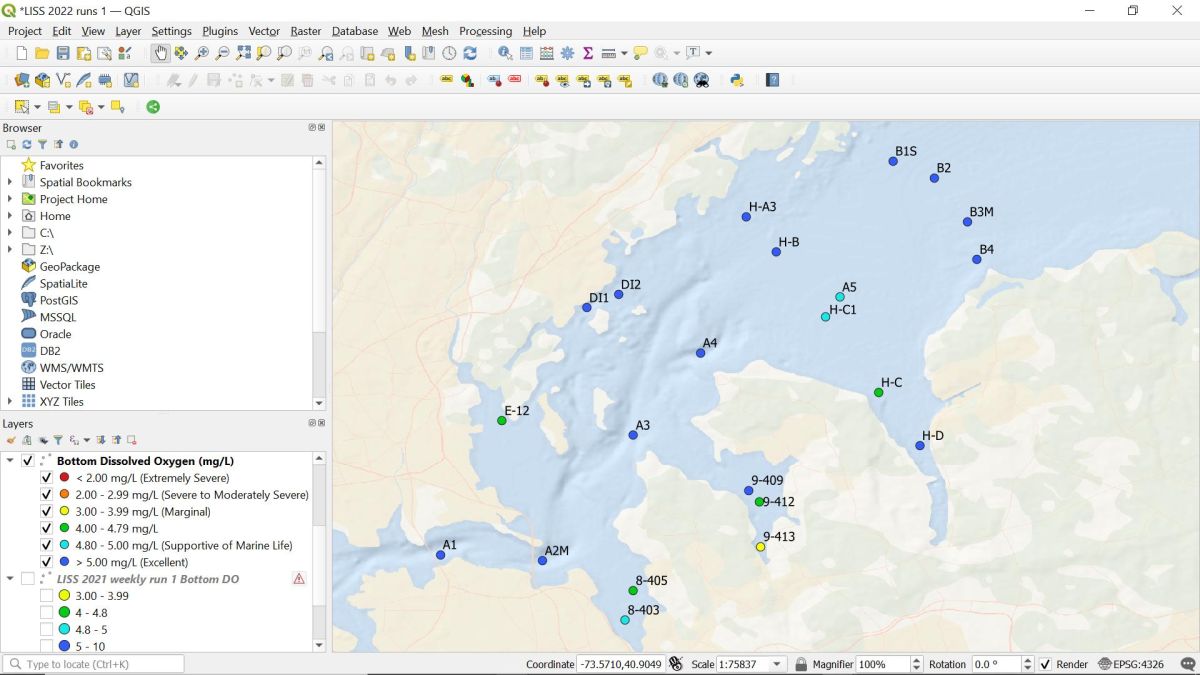Click the Zoom In magnifier tool
The width and height of the screenshot is (1200, 675).
coord(202,53)
